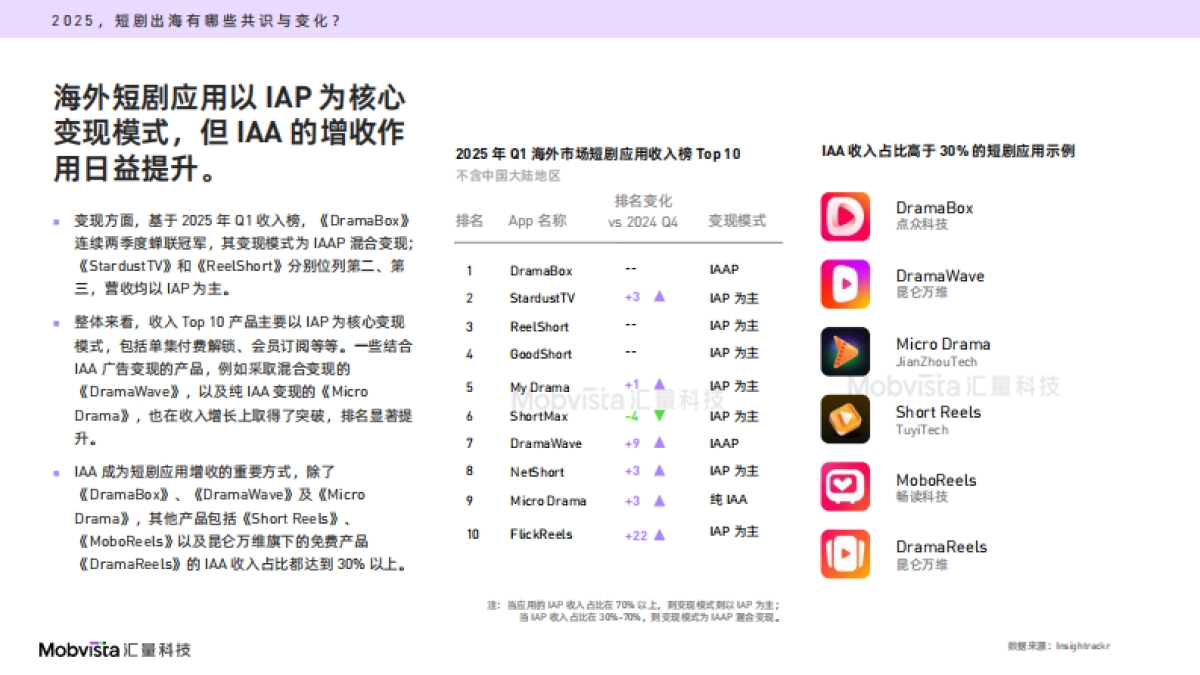Click the large headline about IAP 为核心变现模式
1200x675 pixels.
click(x=229, y=133)
